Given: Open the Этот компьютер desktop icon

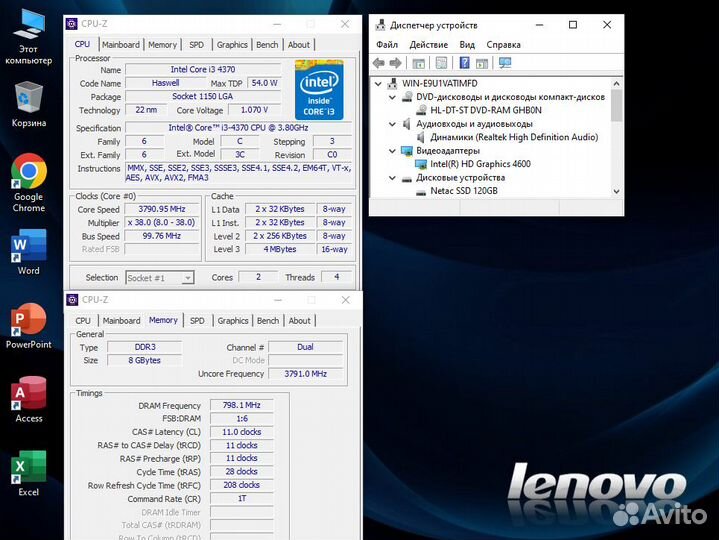Looking at the screenshot, I should tap(28, 37).
